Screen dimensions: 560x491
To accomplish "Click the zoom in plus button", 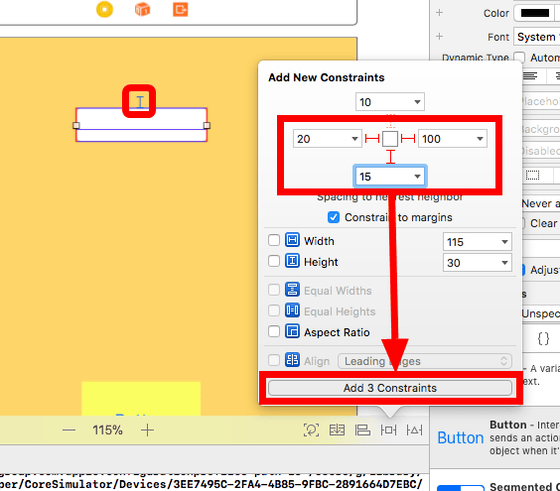I will point(147,430).
